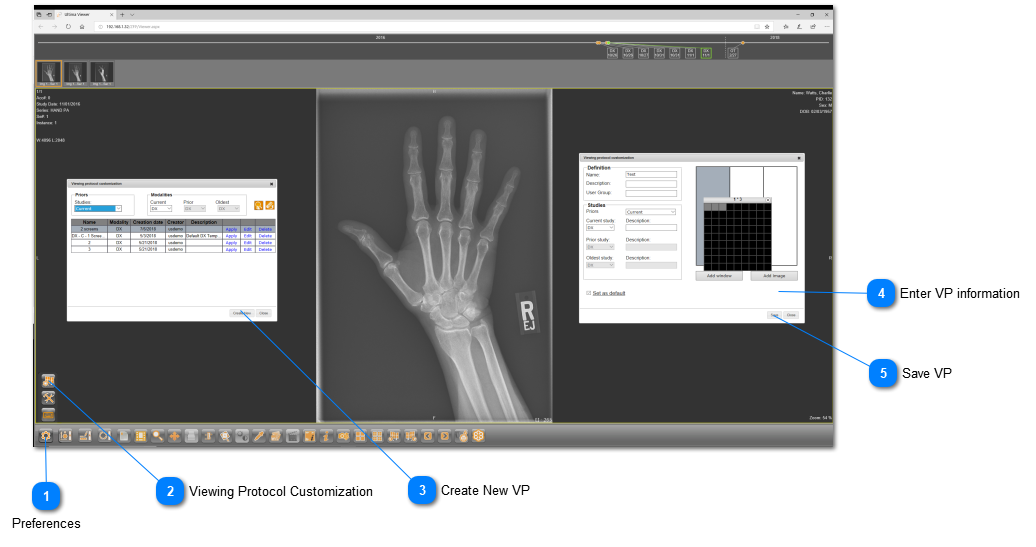Click into the 'Name' field containing Test
The width and height of the screenshot is (1036, 547).
[x=651, y=174]
